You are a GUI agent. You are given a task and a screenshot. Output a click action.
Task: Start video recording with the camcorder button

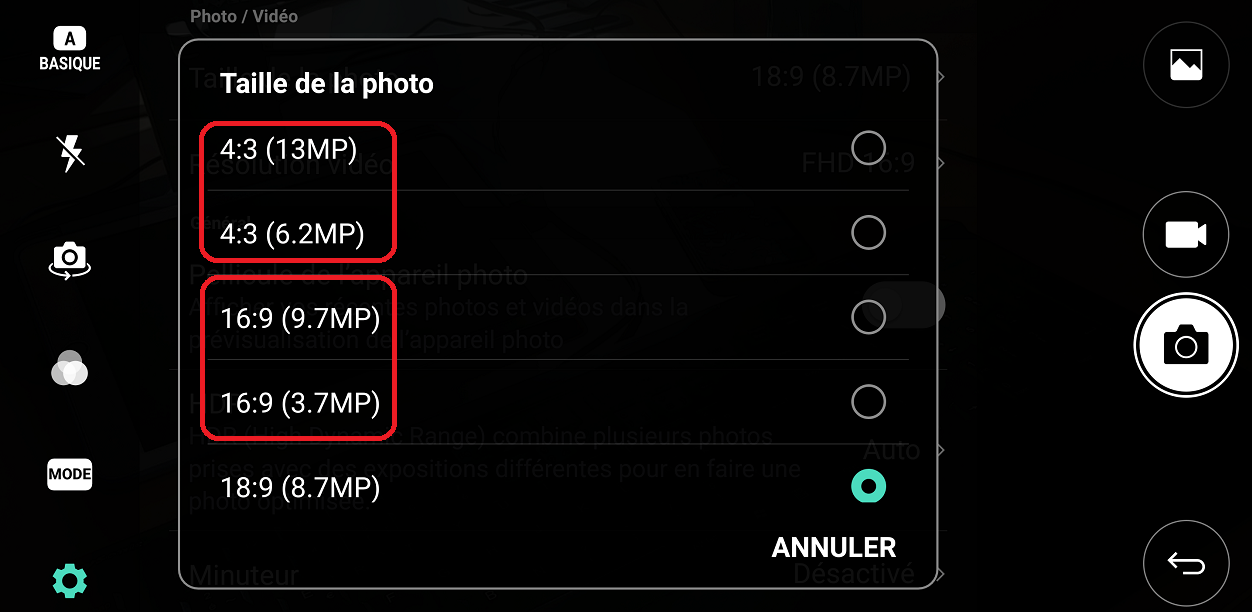(x=1186, y=235)
